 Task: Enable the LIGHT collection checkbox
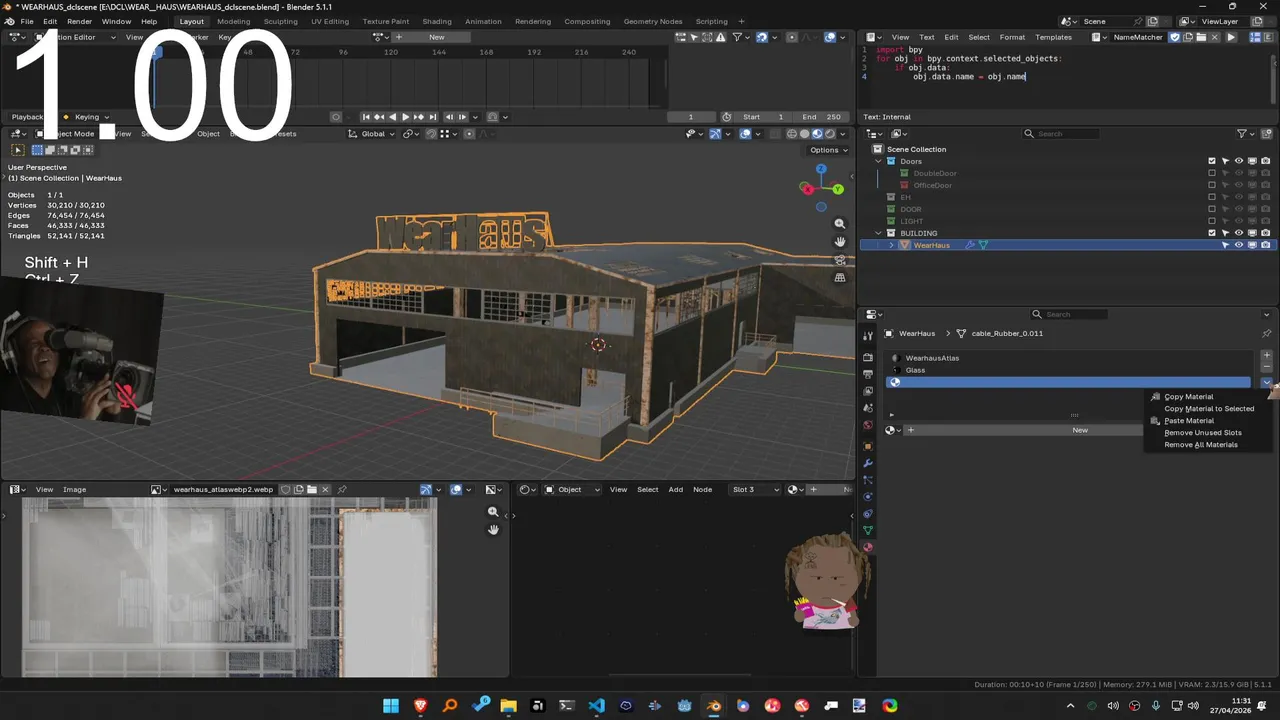point(1212,221)
